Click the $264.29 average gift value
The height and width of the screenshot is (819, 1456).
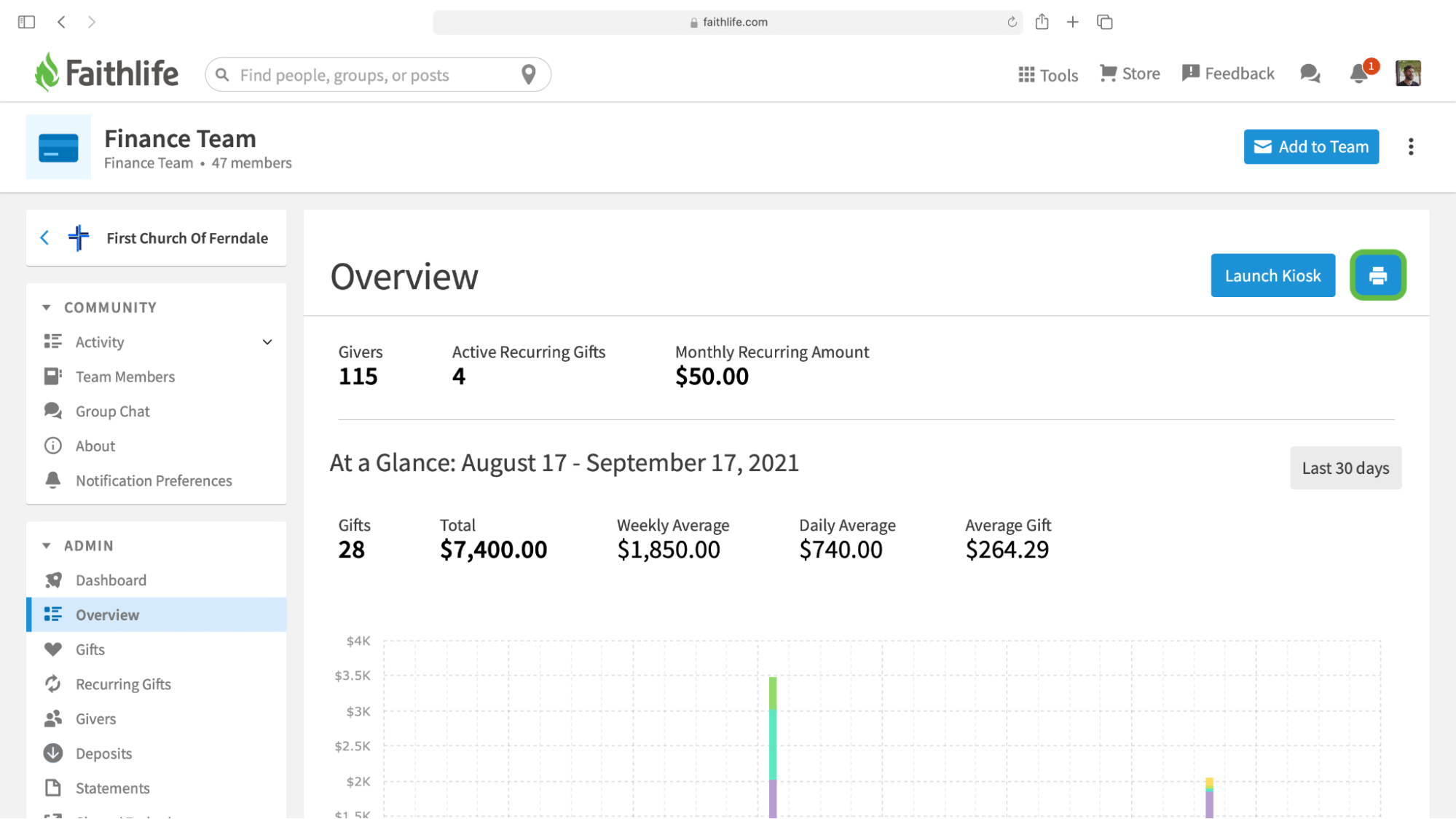[x=1007, y=550]
